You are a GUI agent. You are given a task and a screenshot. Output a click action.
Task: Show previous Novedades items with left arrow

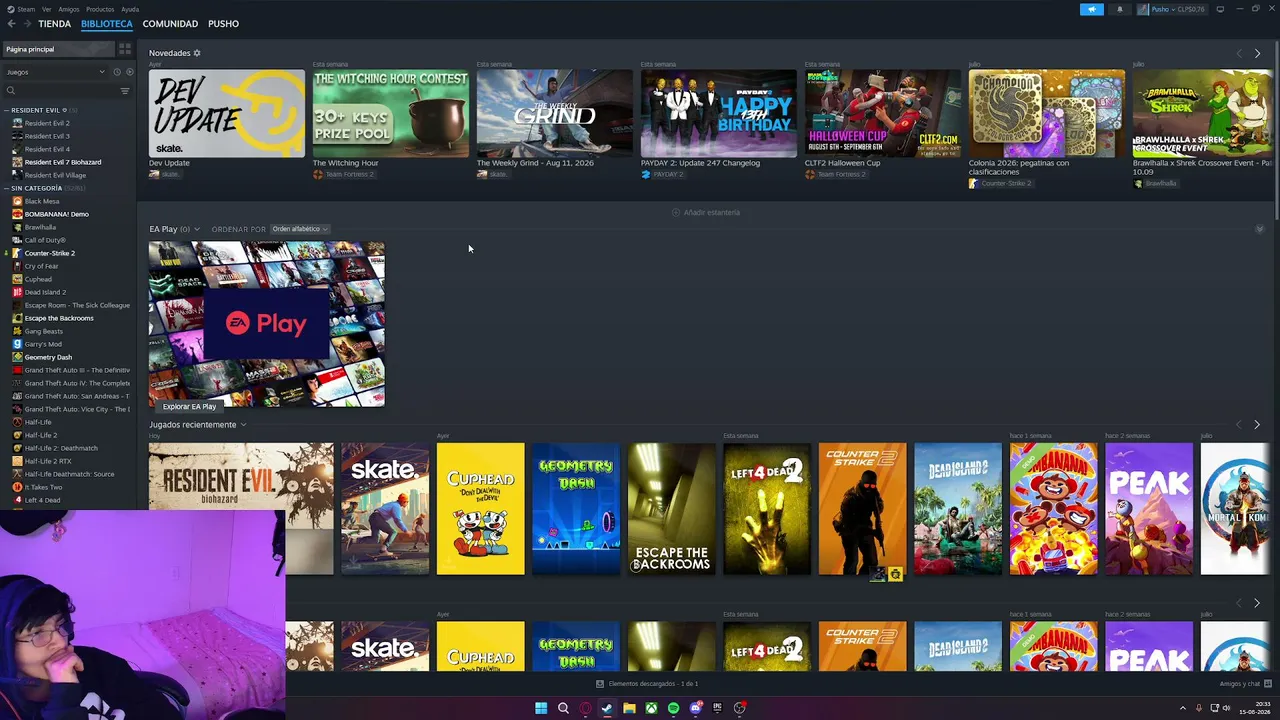point(1239,53)
